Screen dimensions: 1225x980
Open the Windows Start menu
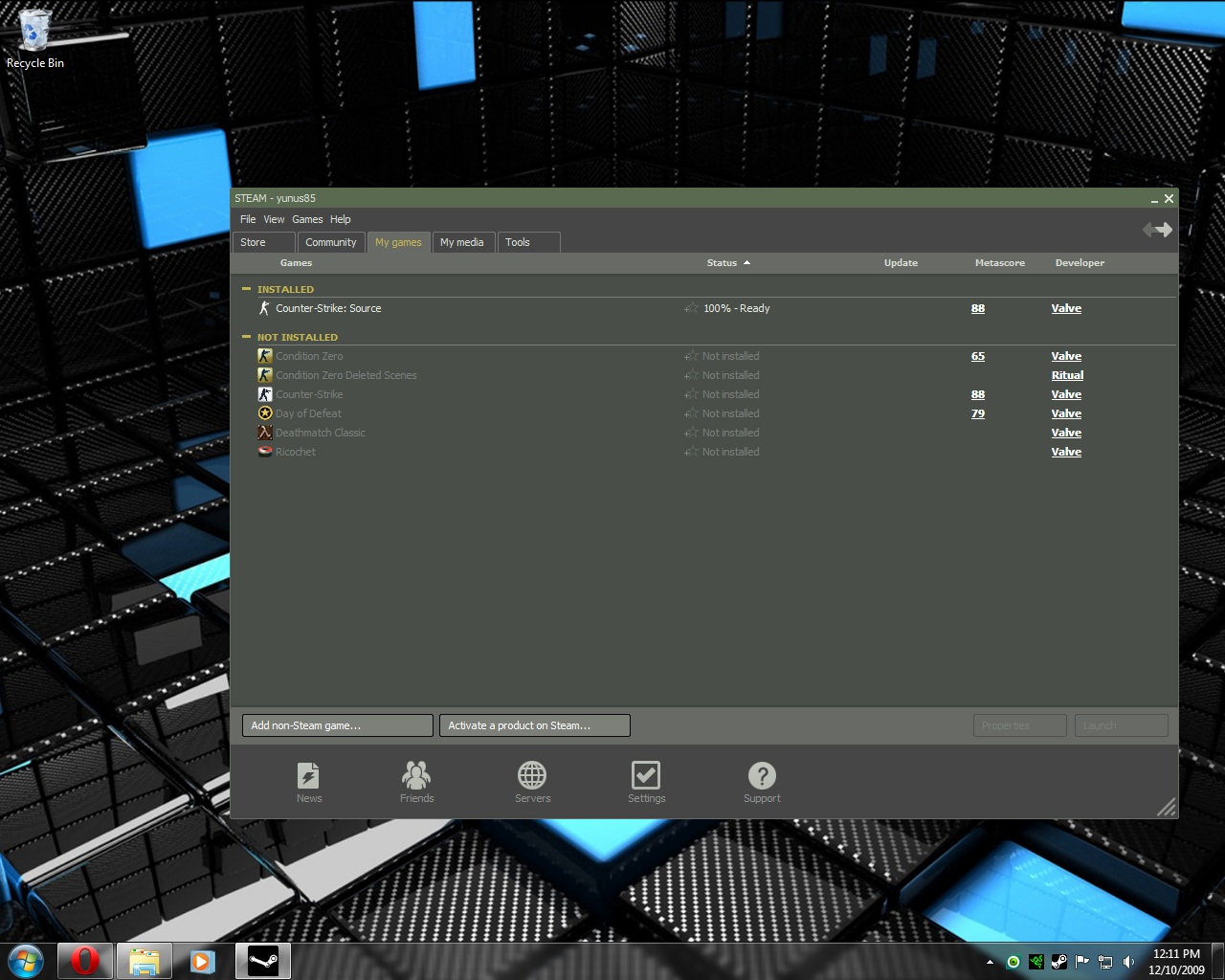[26, 960]
